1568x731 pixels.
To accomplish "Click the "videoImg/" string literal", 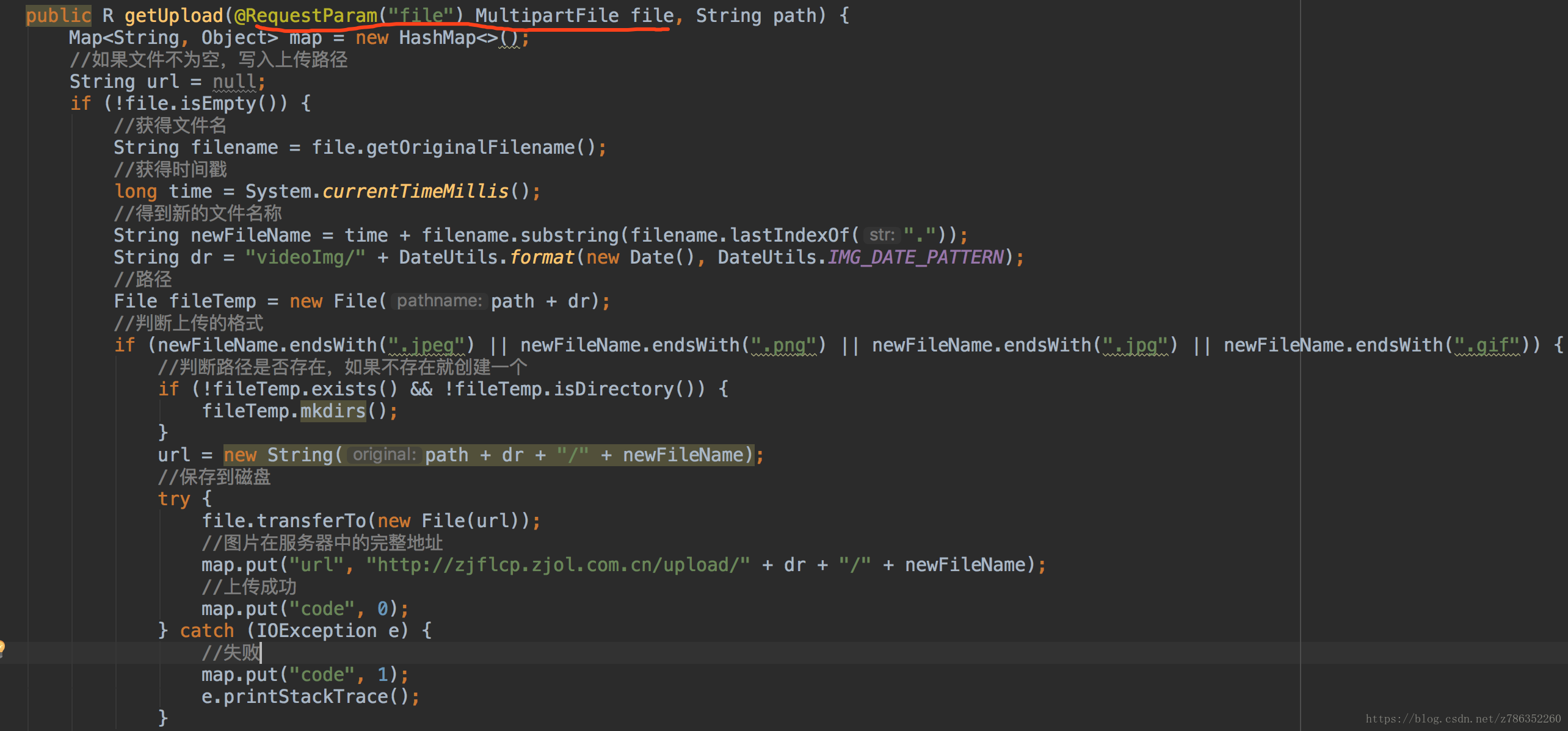I will coord(305,257).
